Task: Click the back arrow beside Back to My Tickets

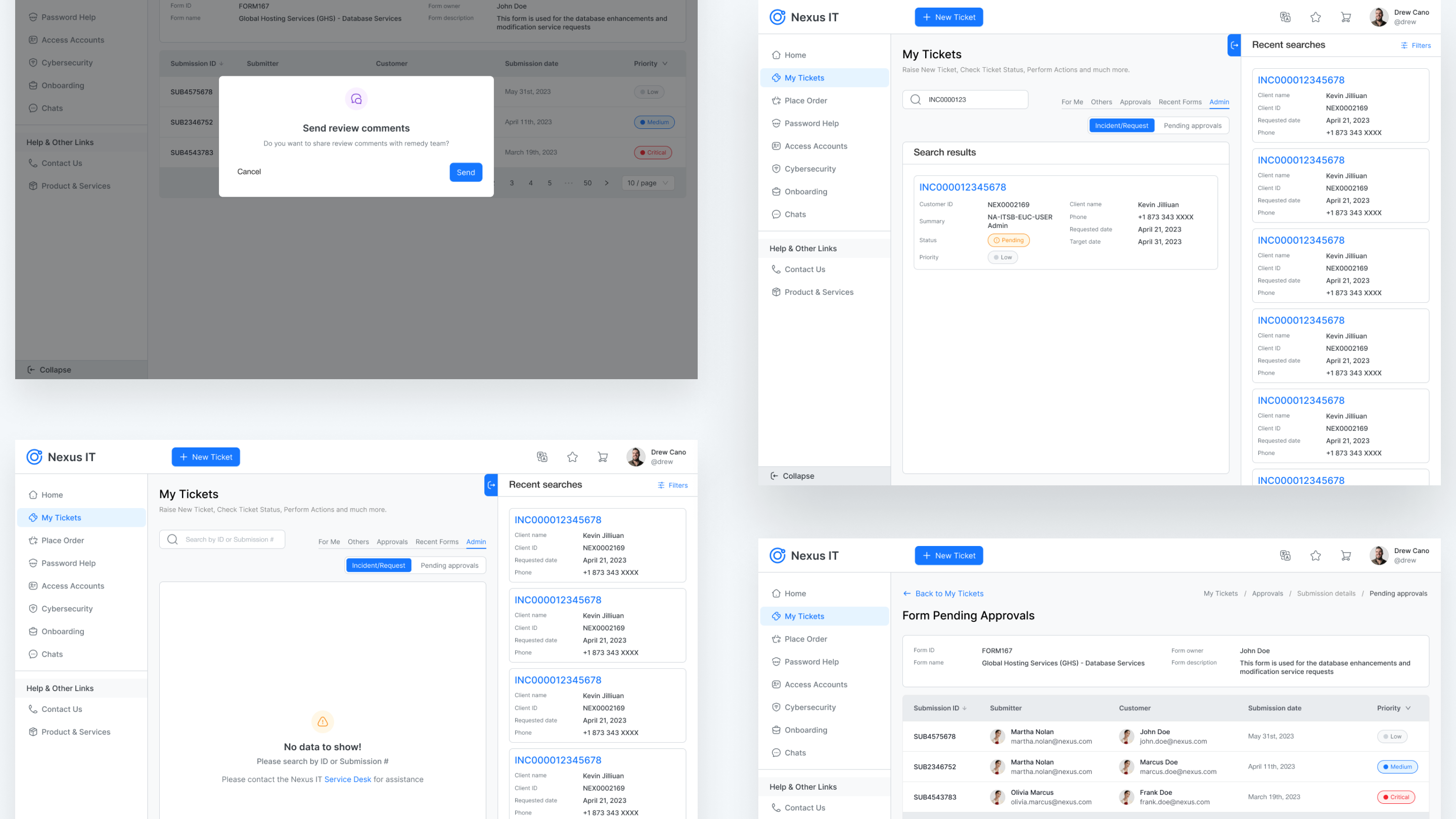Action: [906, 594]
